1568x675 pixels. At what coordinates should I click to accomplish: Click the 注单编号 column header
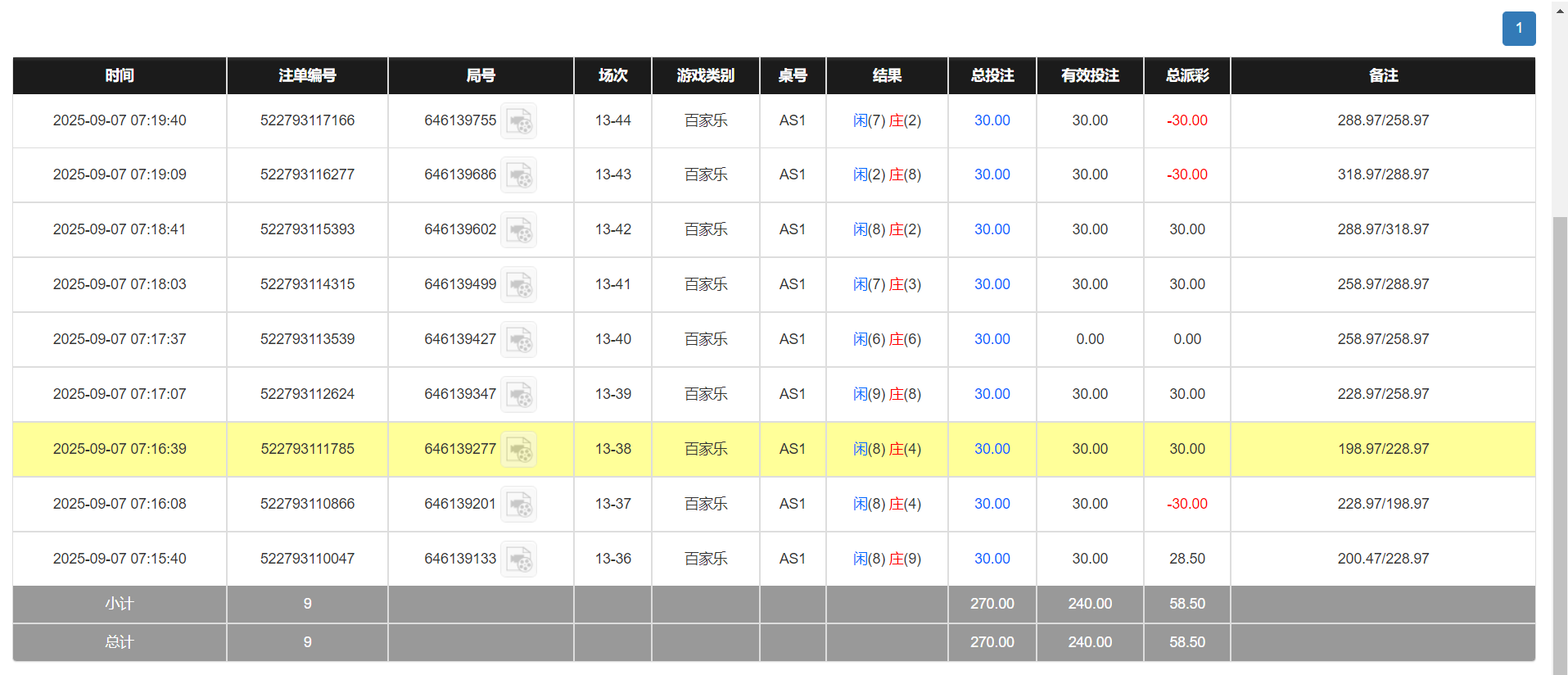click(x=307, y=75)
